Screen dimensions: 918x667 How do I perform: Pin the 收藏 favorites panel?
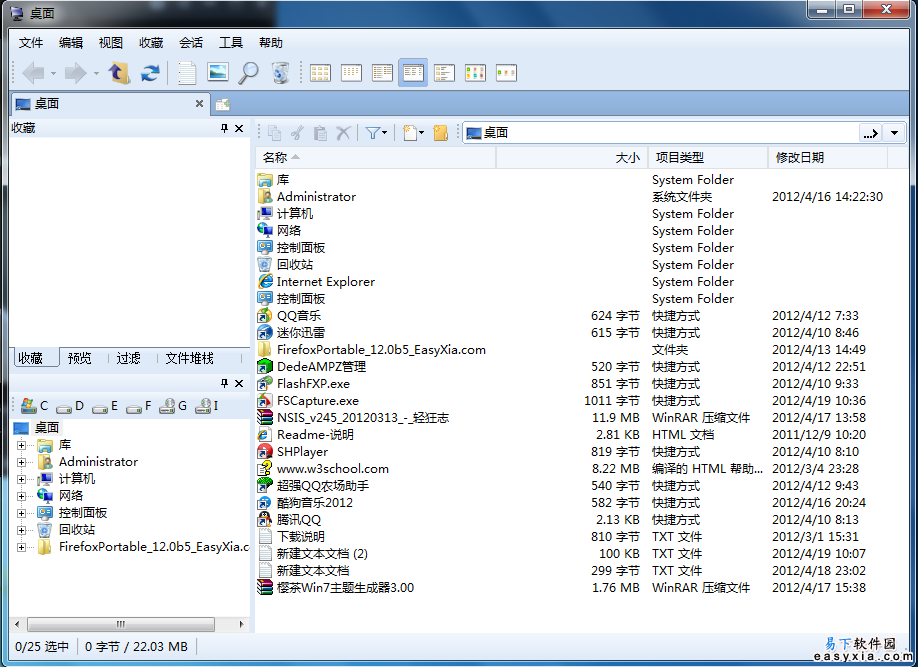coord(225,128)
